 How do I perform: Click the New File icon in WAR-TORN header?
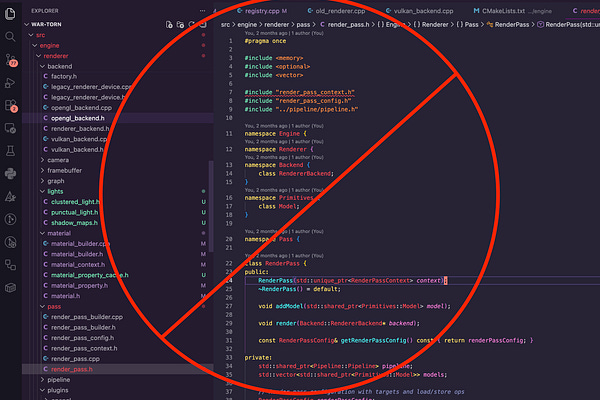169,24
